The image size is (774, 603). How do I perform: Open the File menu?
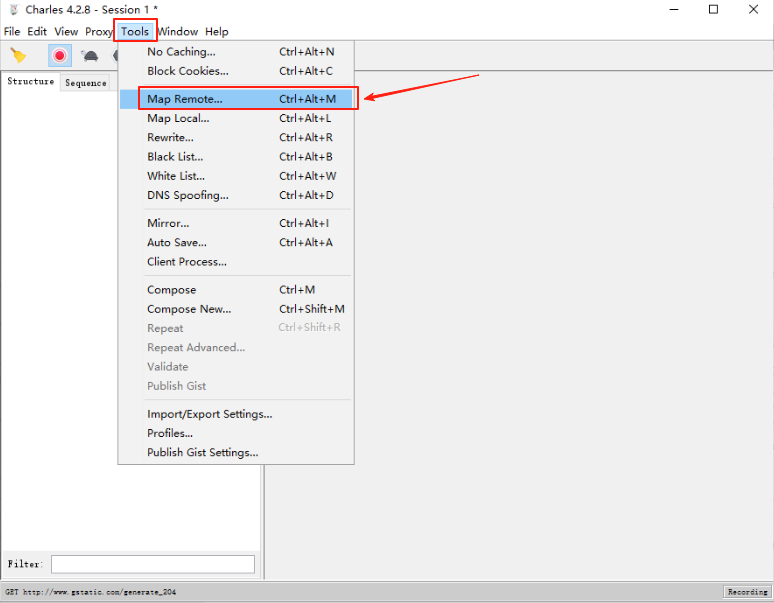click(x=12, y=32)
